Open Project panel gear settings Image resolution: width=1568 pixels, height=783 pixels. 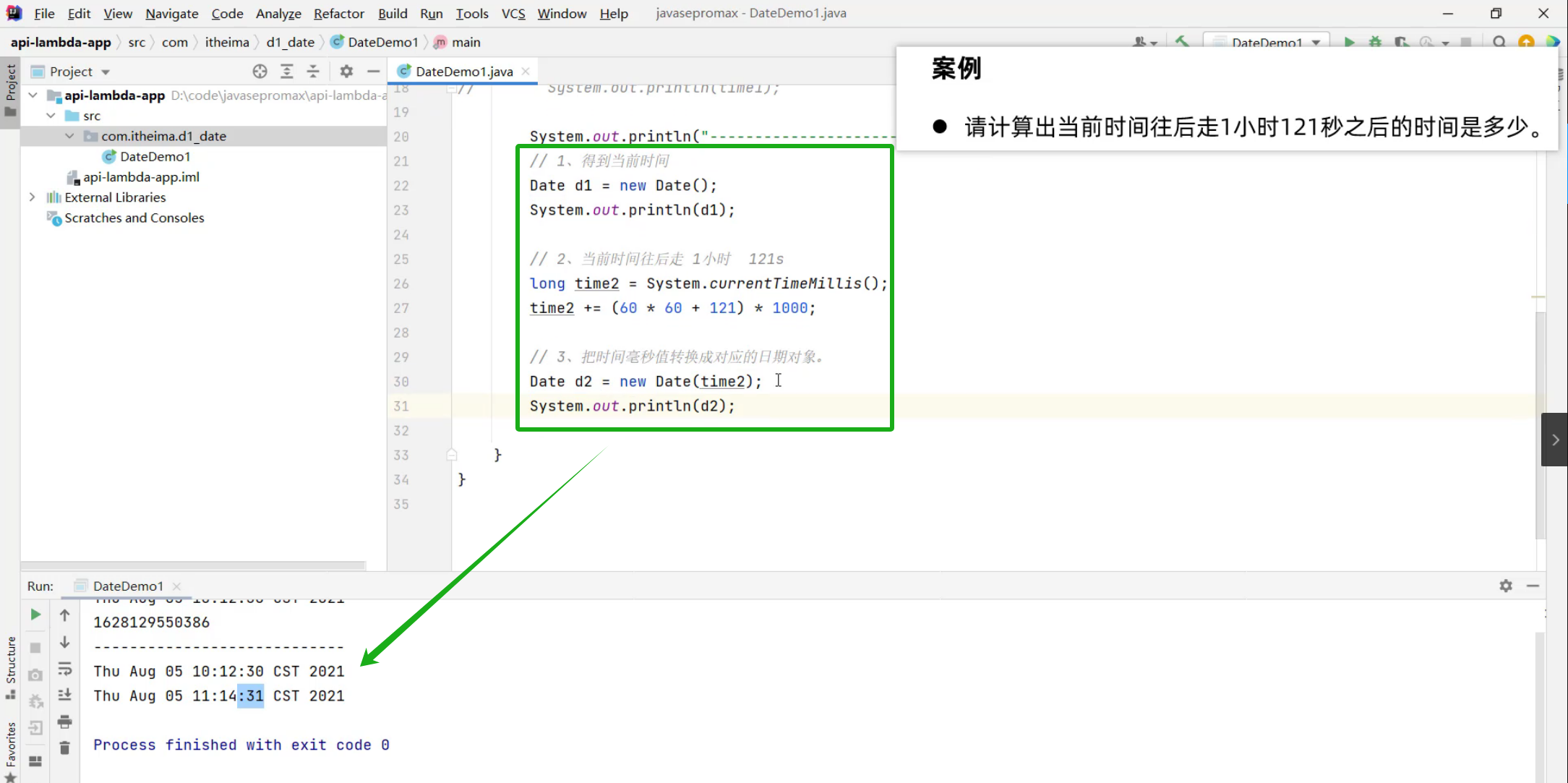click(x=346, y=71)
